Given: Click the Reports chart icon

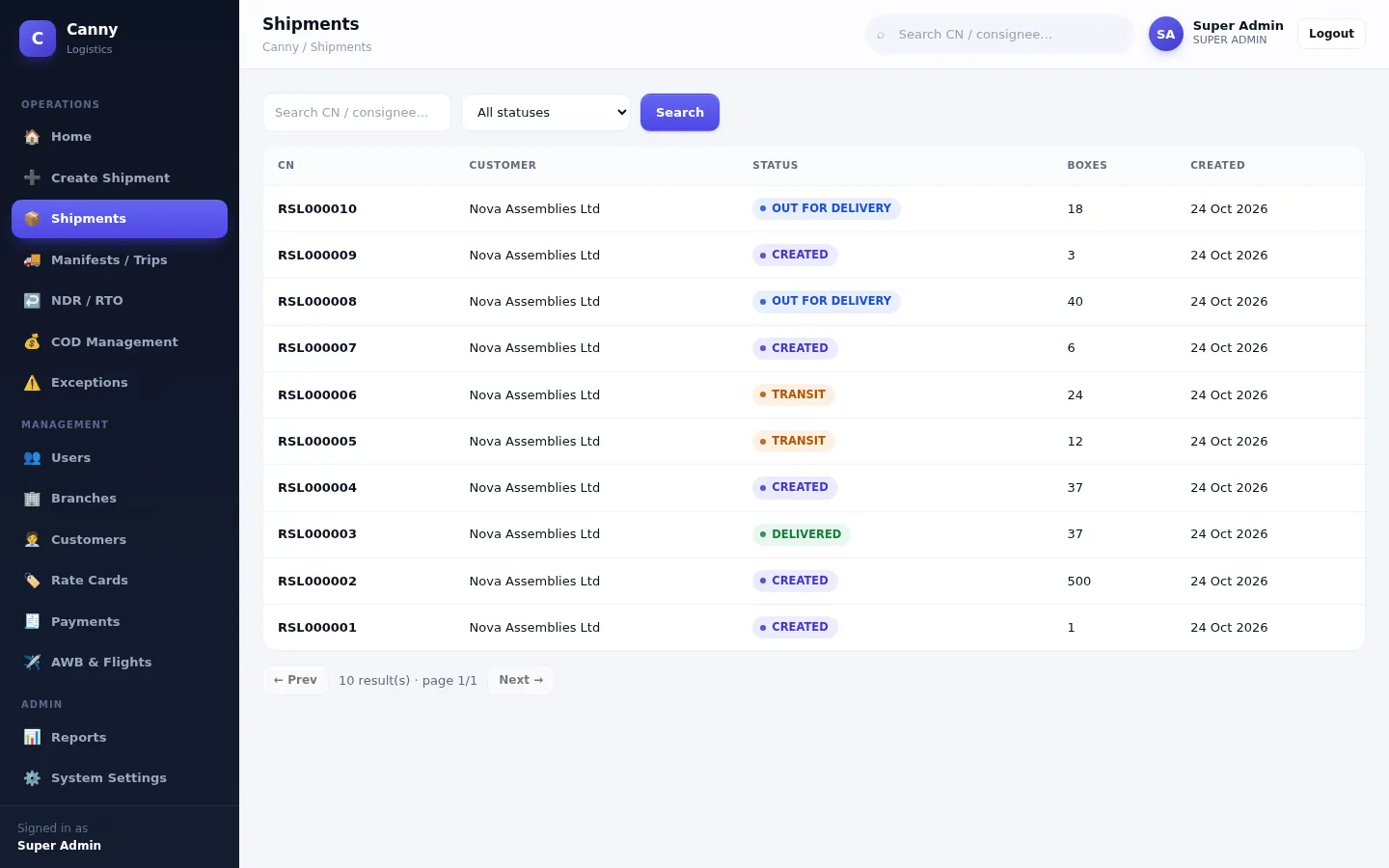Looking at the screenshot, I should click(x=32, y=738).
